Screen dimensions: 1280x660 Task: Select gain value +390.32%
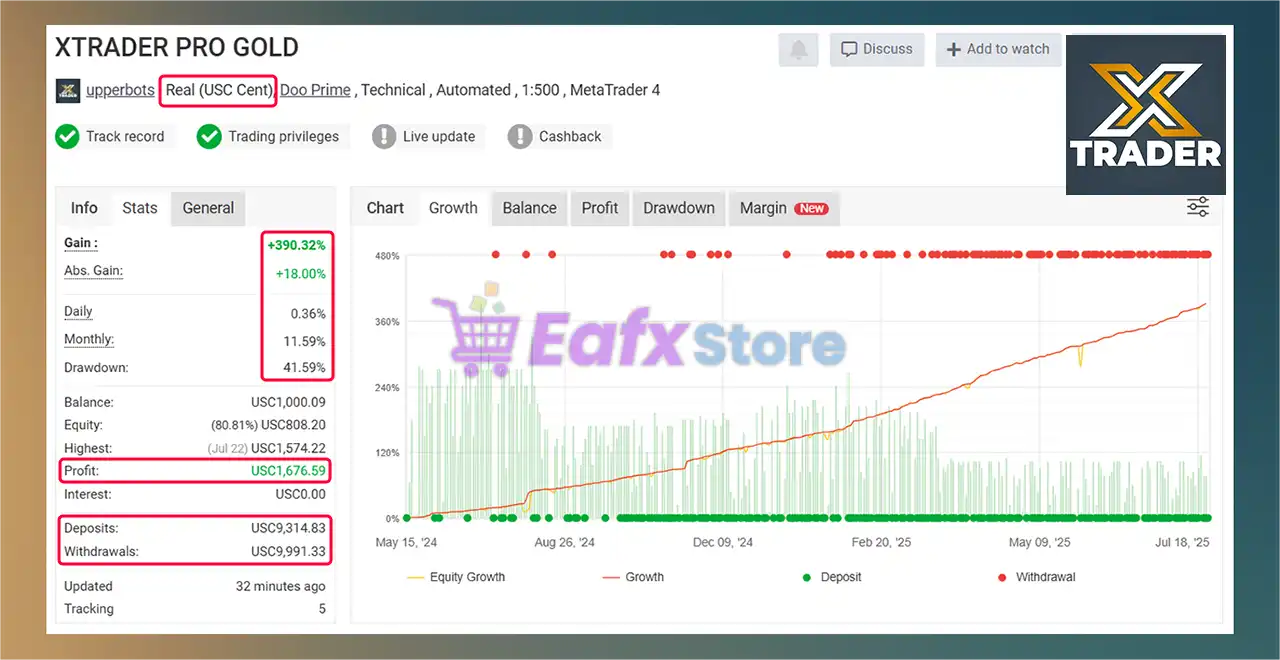click(x=296, y=244)
